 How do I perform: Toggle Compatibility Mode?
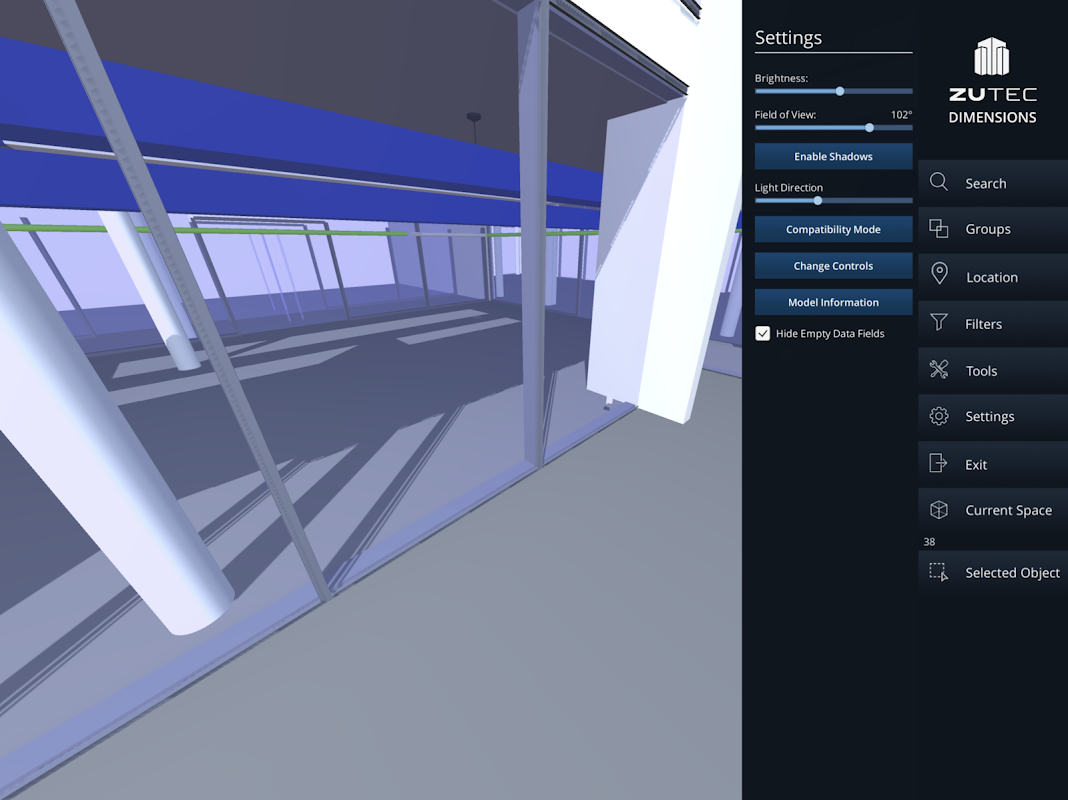[x=833, y=229]
